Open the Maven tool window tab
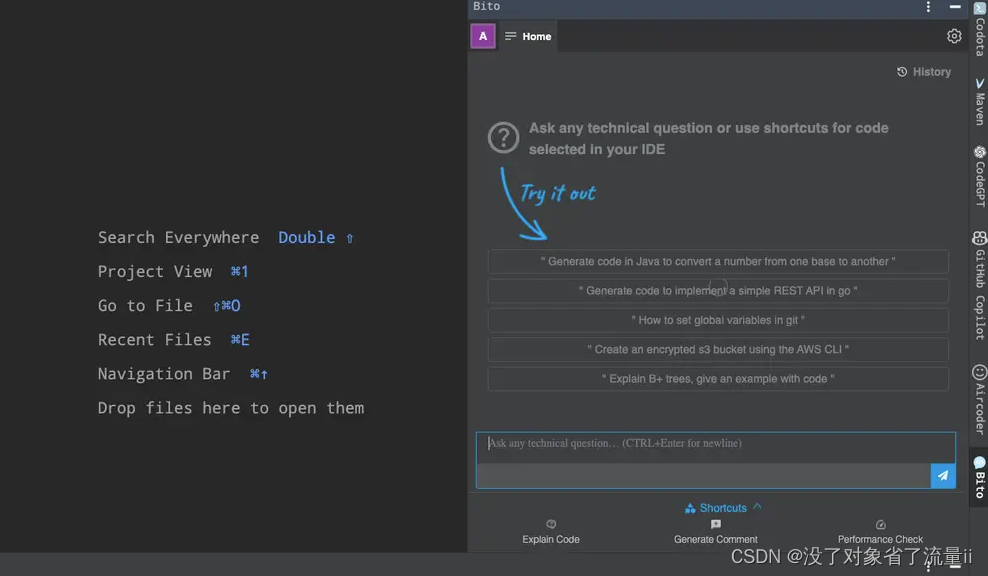The width and height of the screenshot is (988, 576). pos(979,101)
